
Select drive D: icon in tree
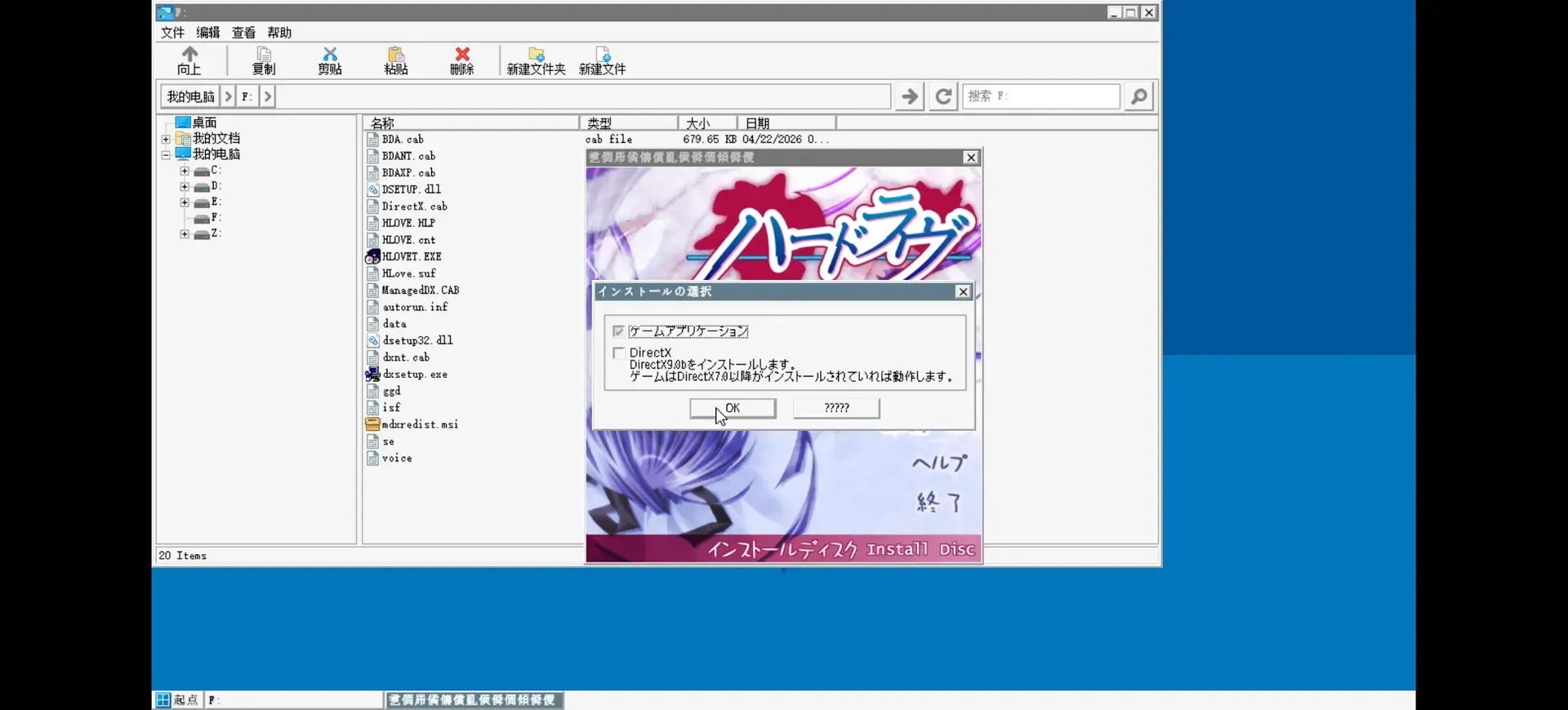(202, 187)
